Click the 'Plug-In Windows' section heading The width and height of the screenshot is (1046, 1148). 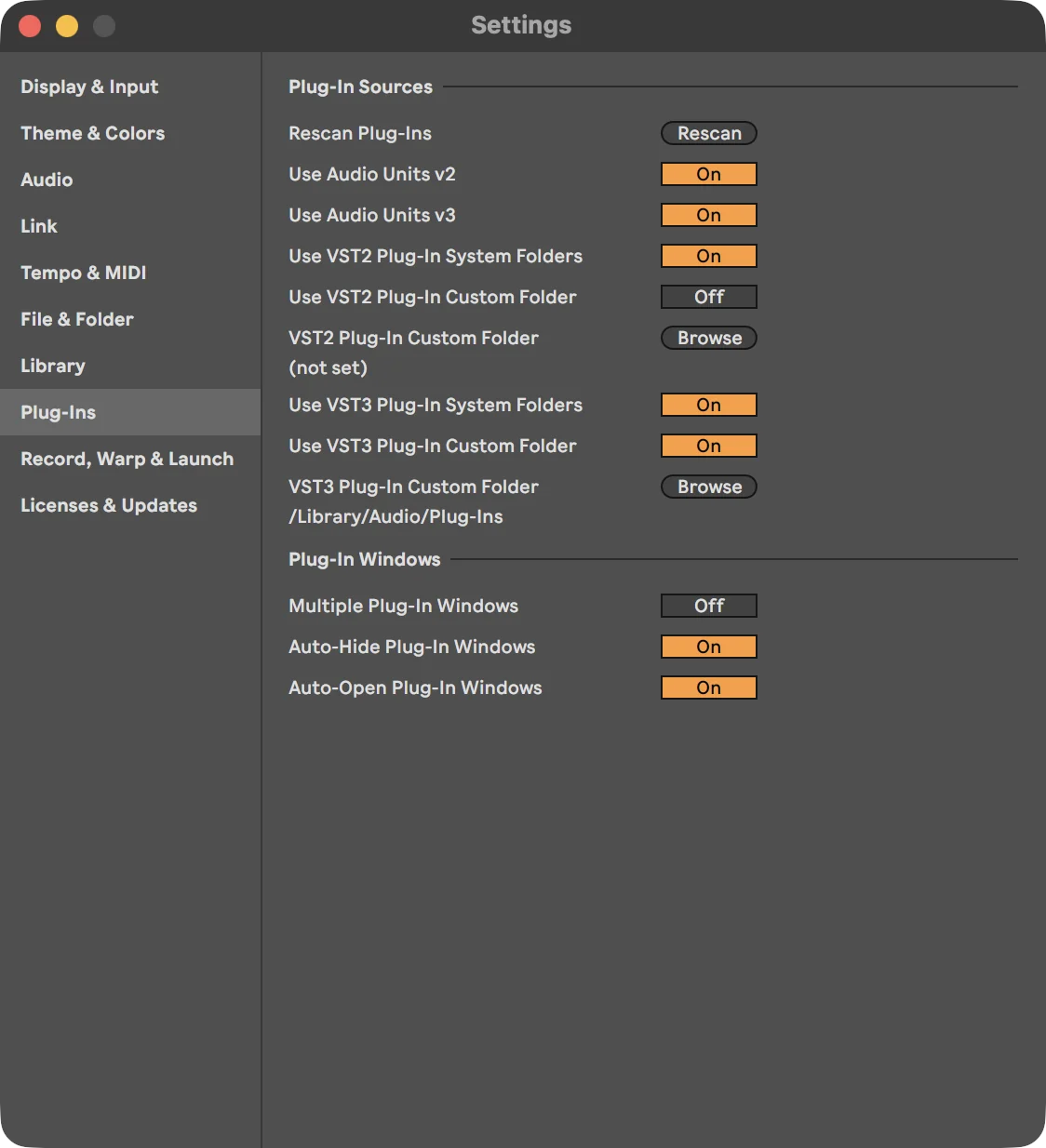point(365,559)
